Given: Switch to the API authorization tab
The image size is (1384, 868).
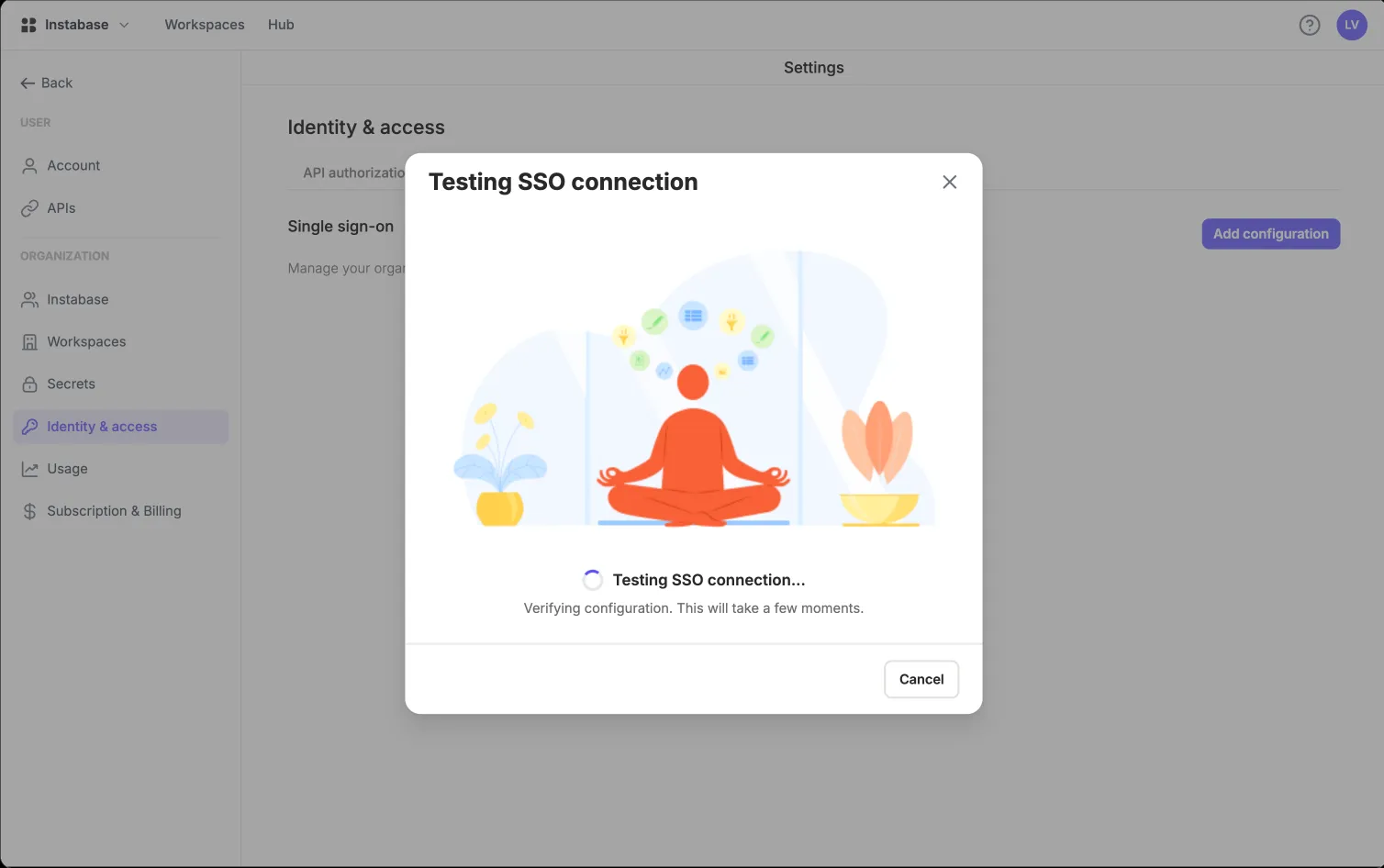Looking at the screenshot, I should coord(353,172).
